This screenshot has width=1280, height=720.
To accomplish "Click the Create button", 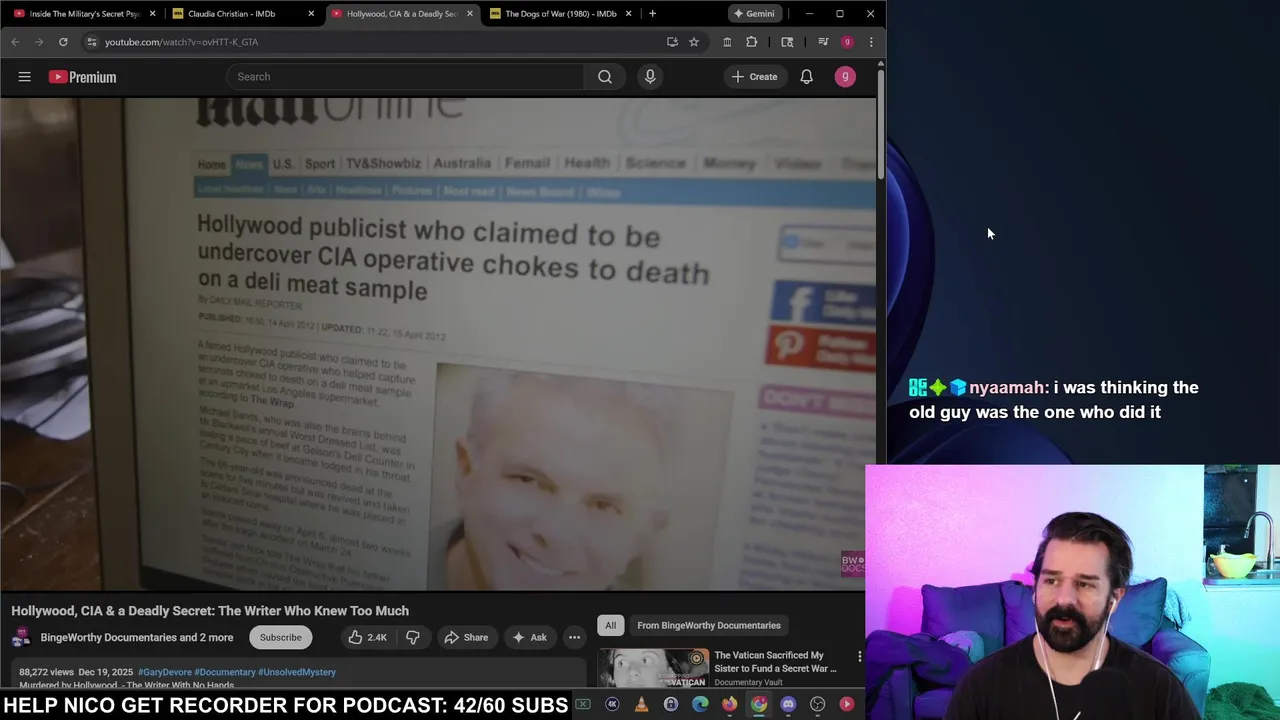I will (754, 77).
